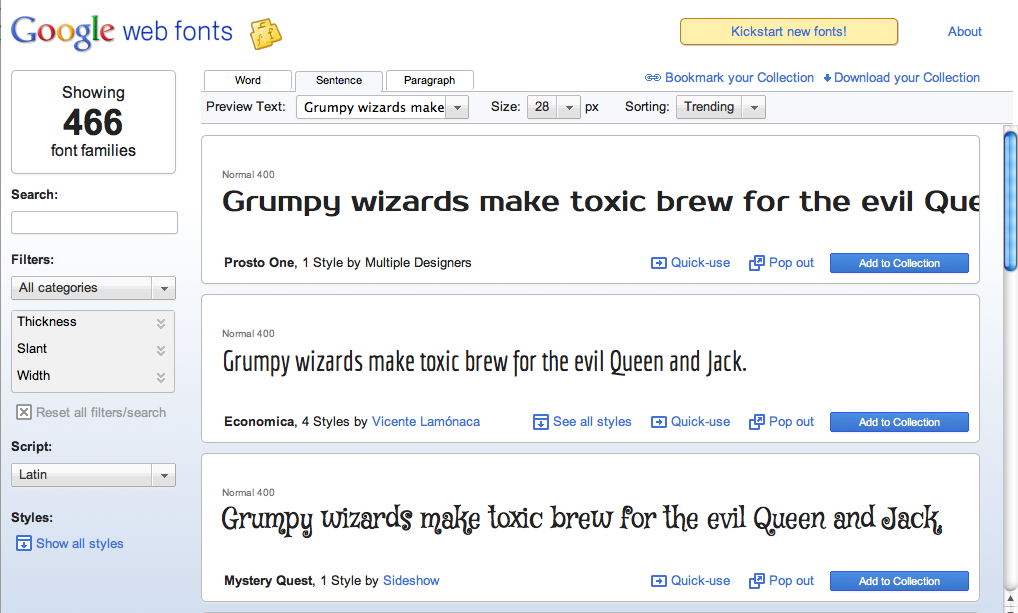Click the Mystery Quest font name

[268, 581]
